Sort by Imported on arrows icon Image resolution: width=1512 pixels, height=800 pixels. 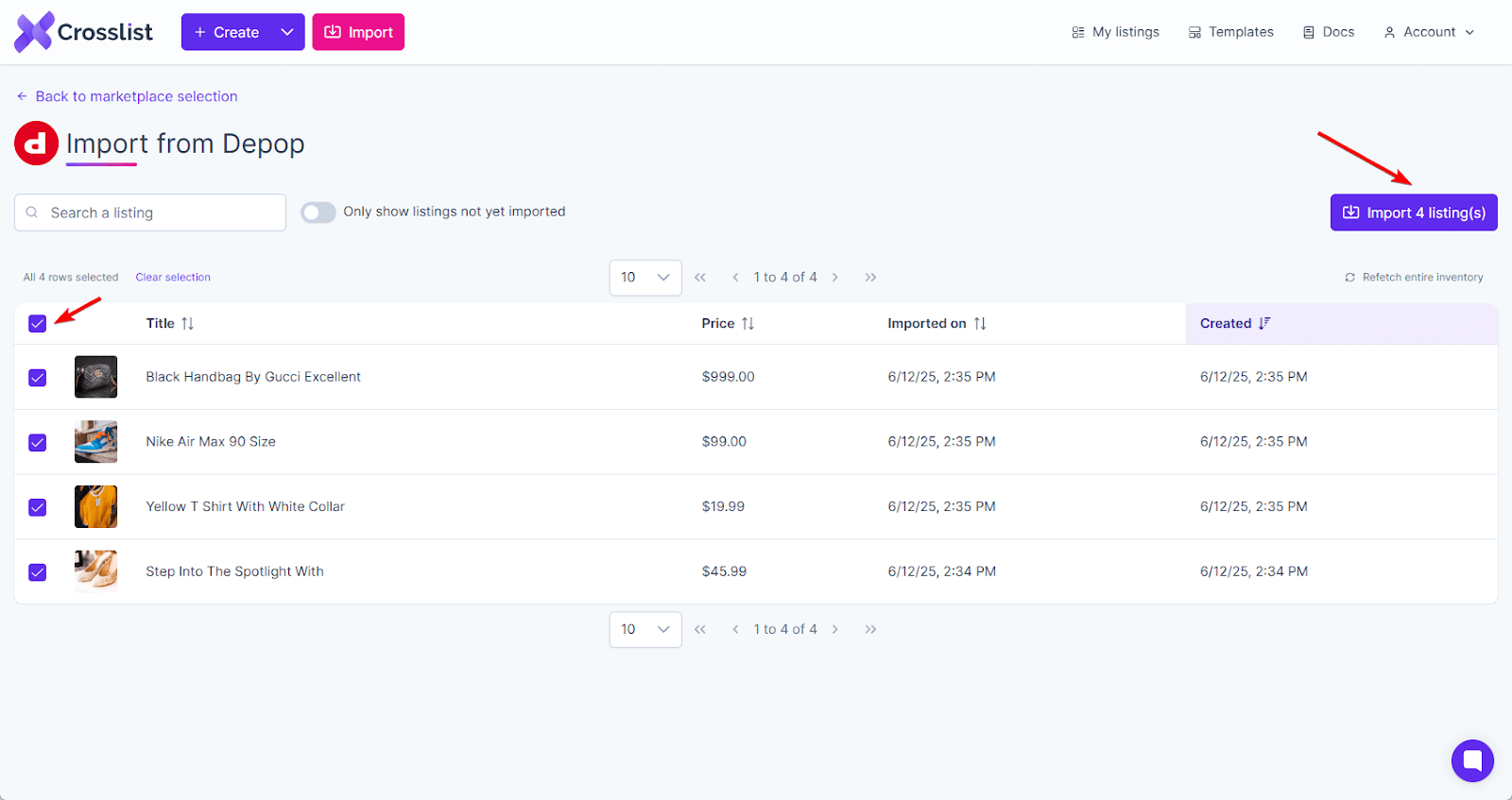980,323
